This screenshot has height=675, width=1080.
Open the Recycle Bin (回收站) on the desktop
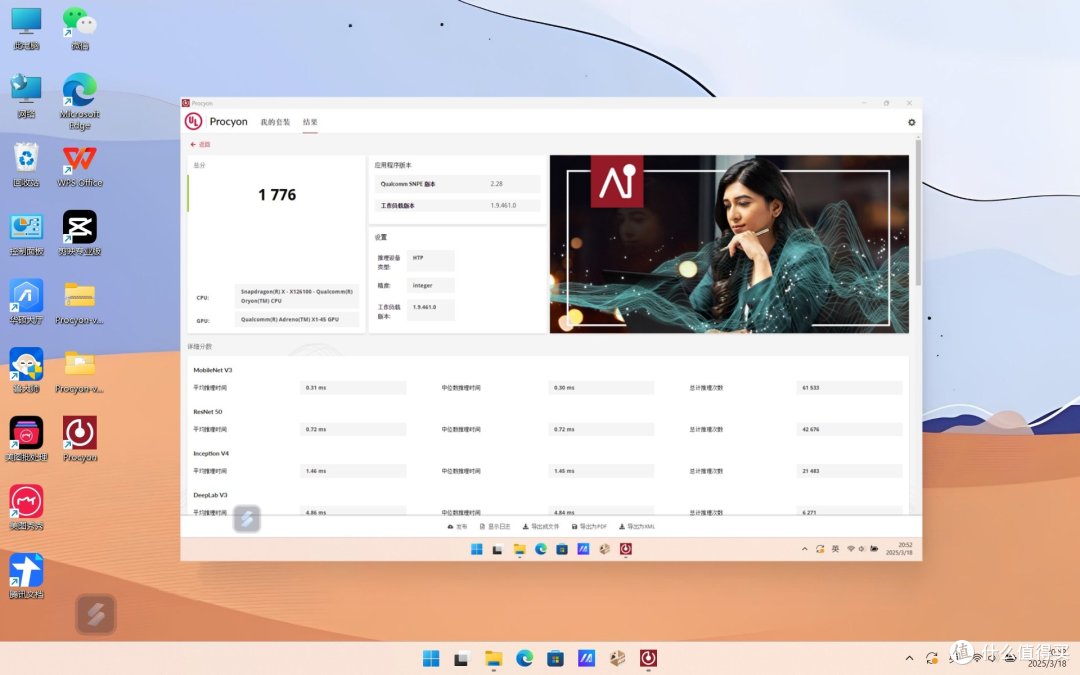pos(26,165)
